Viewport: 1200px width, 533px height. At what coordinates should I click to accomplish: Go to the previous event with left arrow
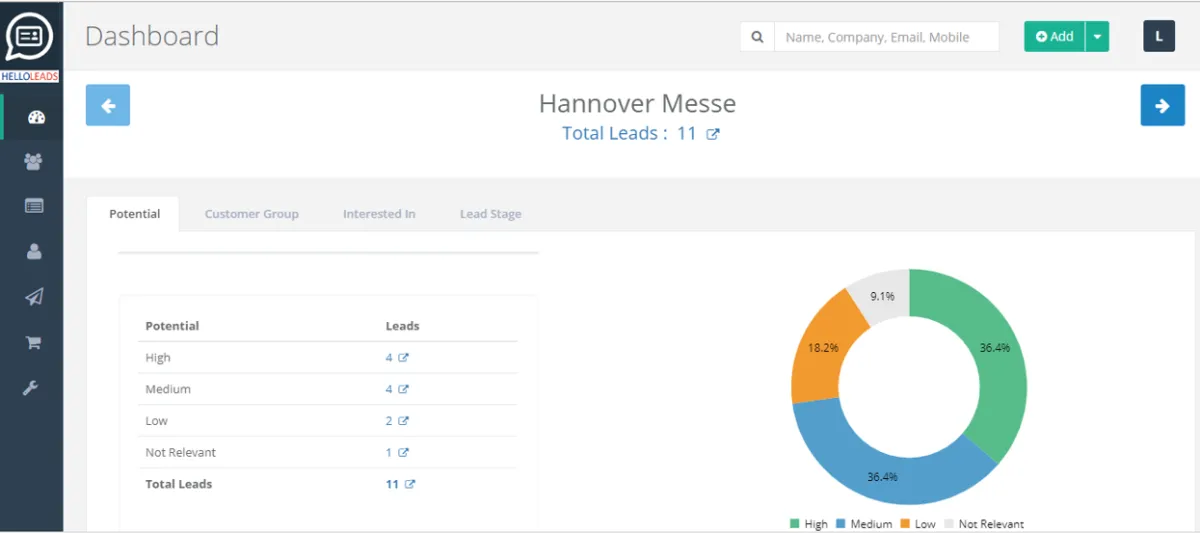pyautogui.click(x=108, y=105)
